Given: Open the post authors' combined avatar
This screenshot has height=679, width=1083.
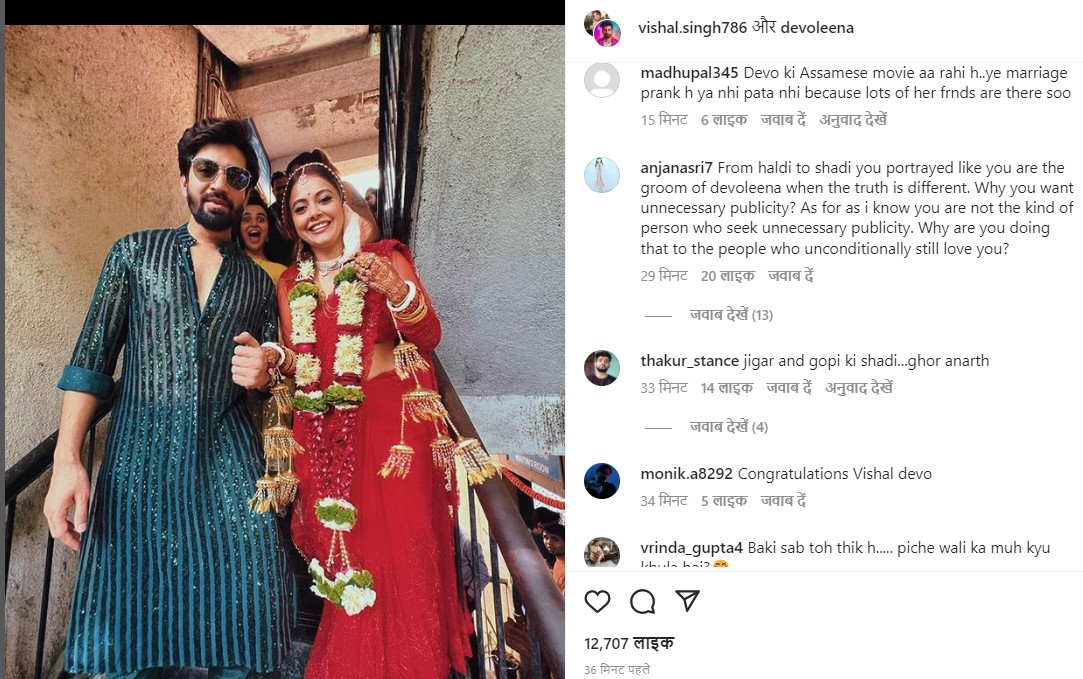Looking at the screenshot, I should tap(602, 28).
